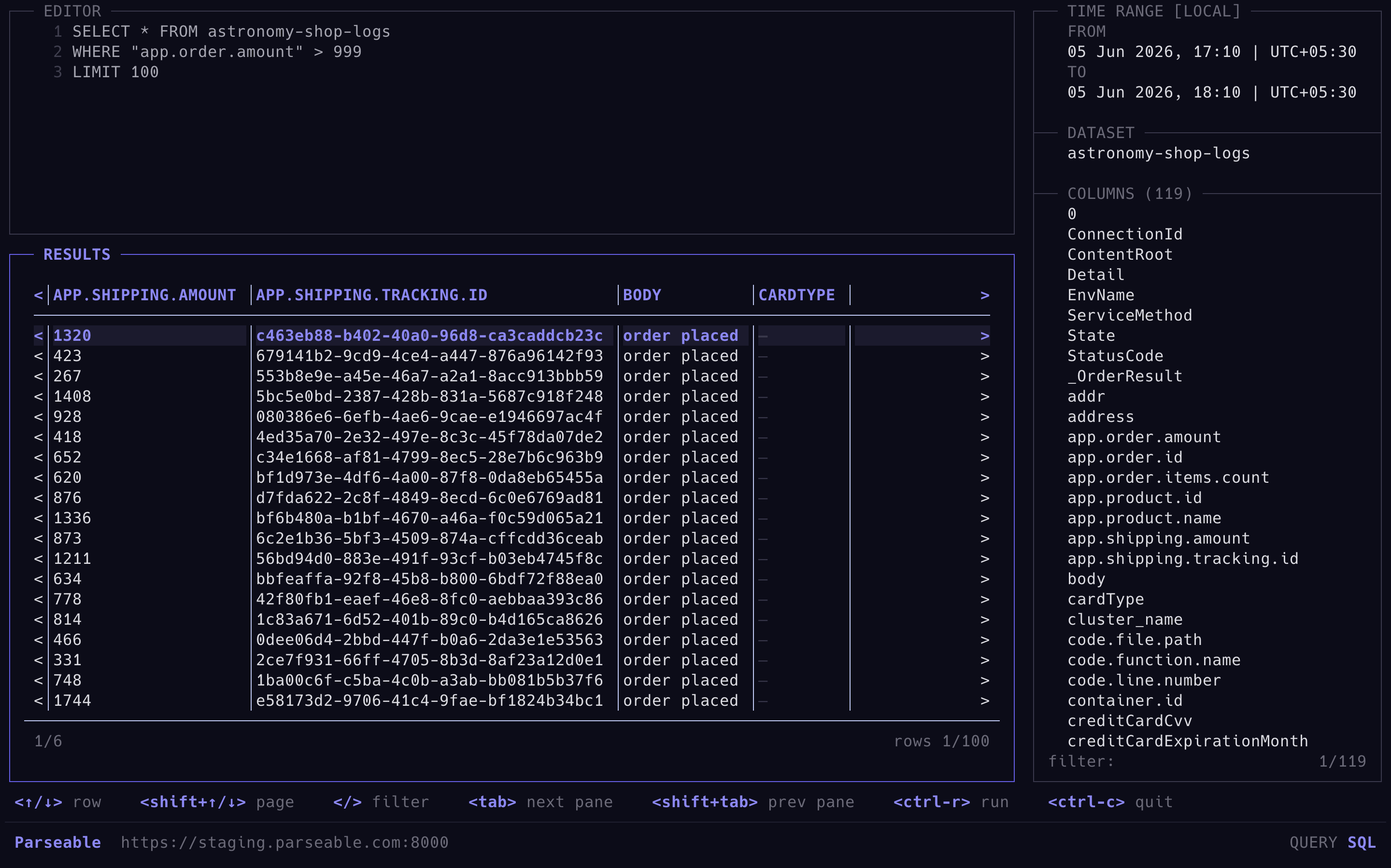Image resolution: width=1391 pixels, height=868 pixels.
Task: Click the APP.SHIPPING.AMOUNT column header
Action: coord(145,295)
